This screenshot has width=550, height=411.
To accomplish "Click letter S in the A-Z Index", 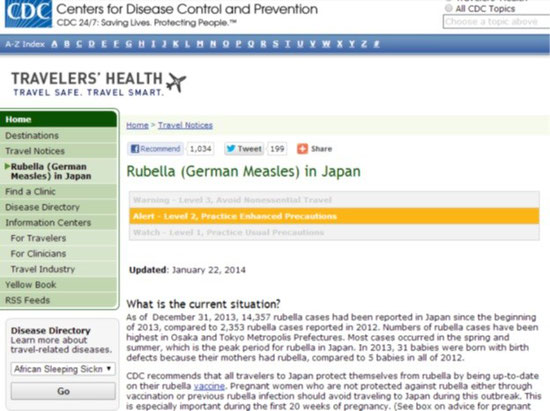I will pyautogui.click(x=276, y=44).
